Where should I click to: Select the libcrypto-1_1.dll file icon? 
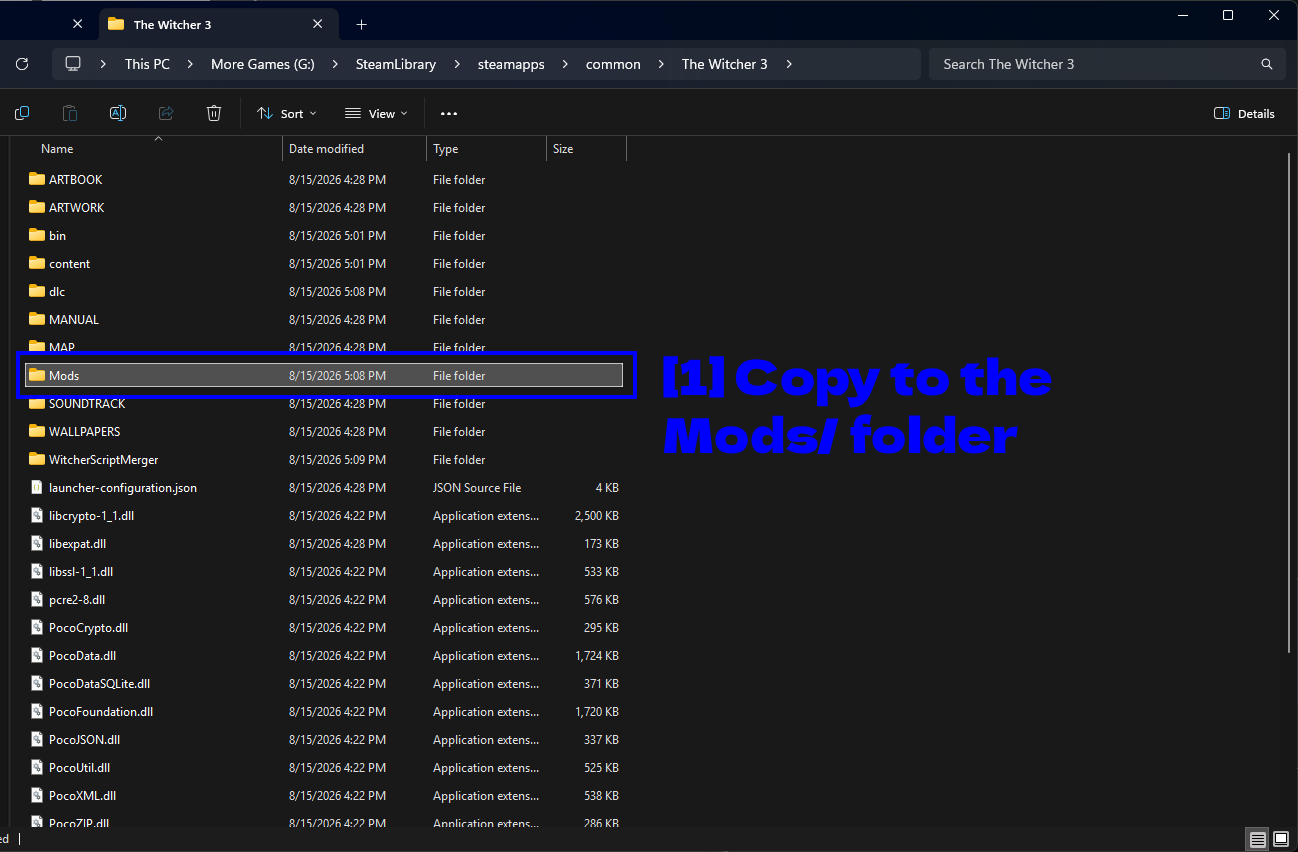37,516
